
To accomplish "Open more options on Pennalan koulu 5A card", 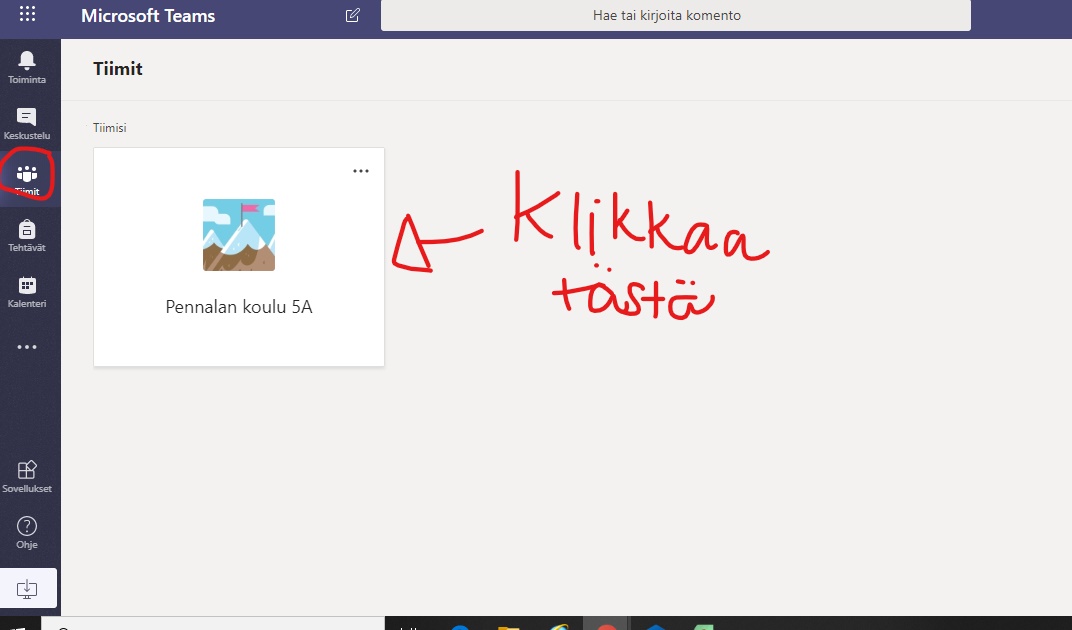I will [361, 171].
